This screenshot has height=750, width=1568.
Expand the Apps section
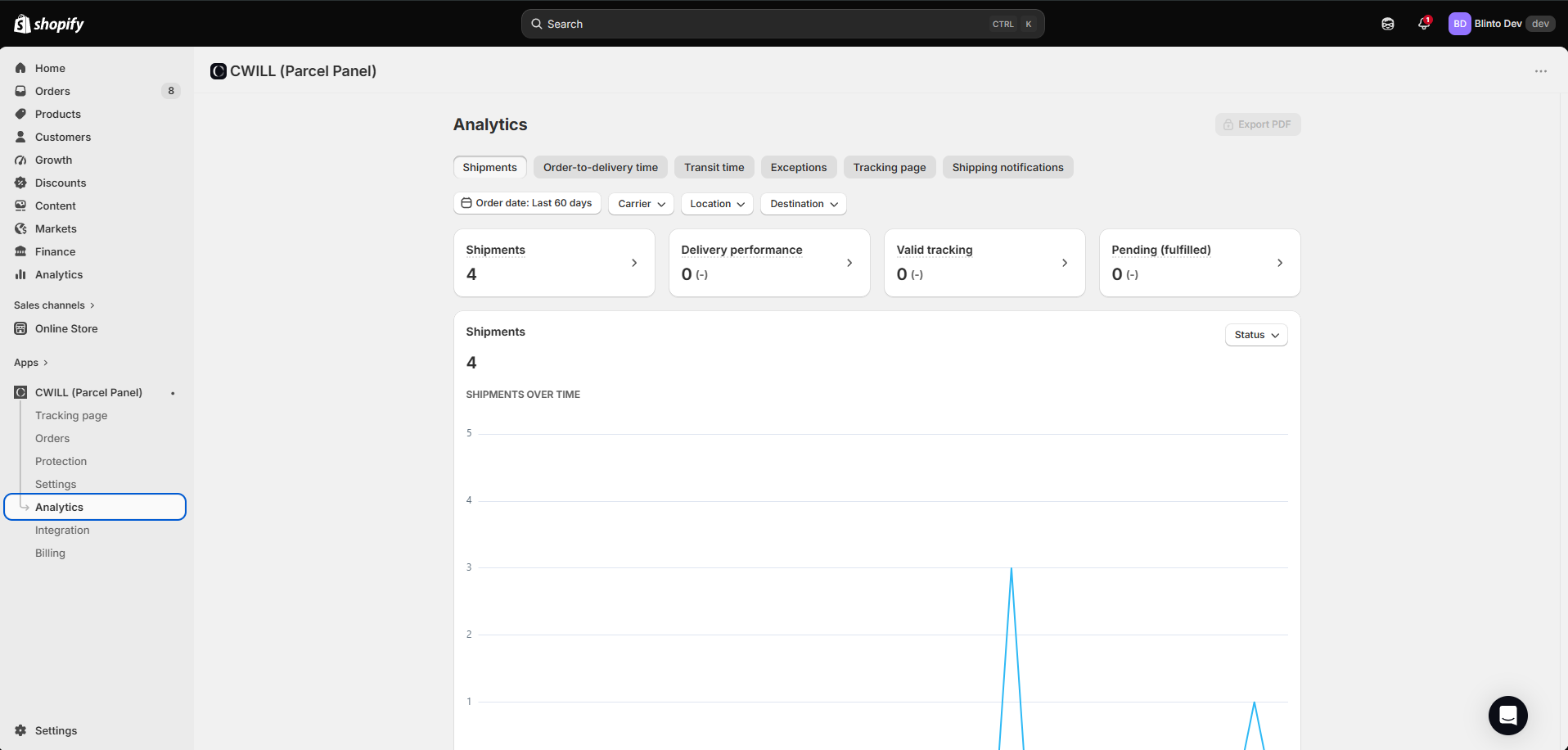click(31, 363)
